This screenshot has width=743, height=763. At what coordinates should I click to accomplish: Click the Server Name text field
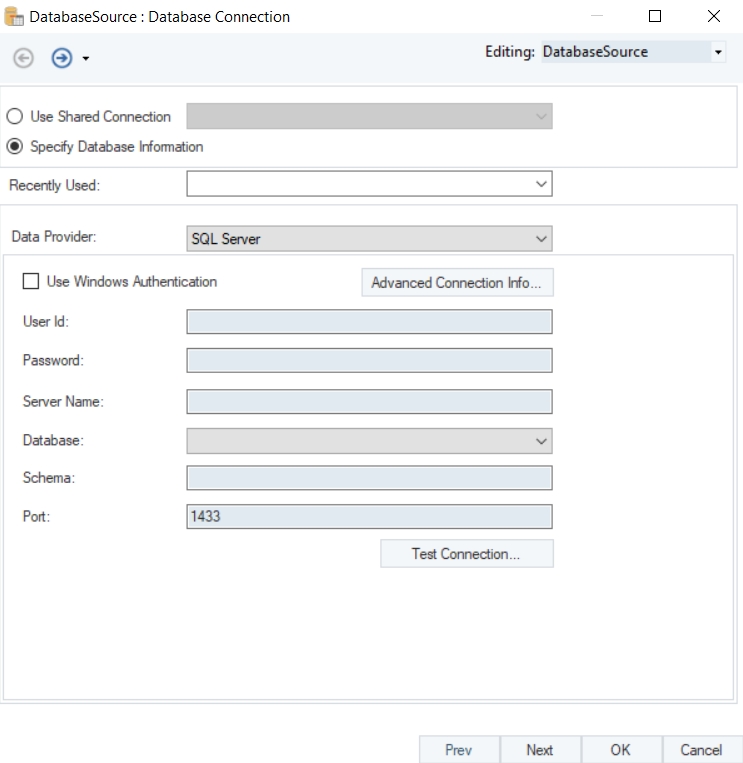click(368, 401)
